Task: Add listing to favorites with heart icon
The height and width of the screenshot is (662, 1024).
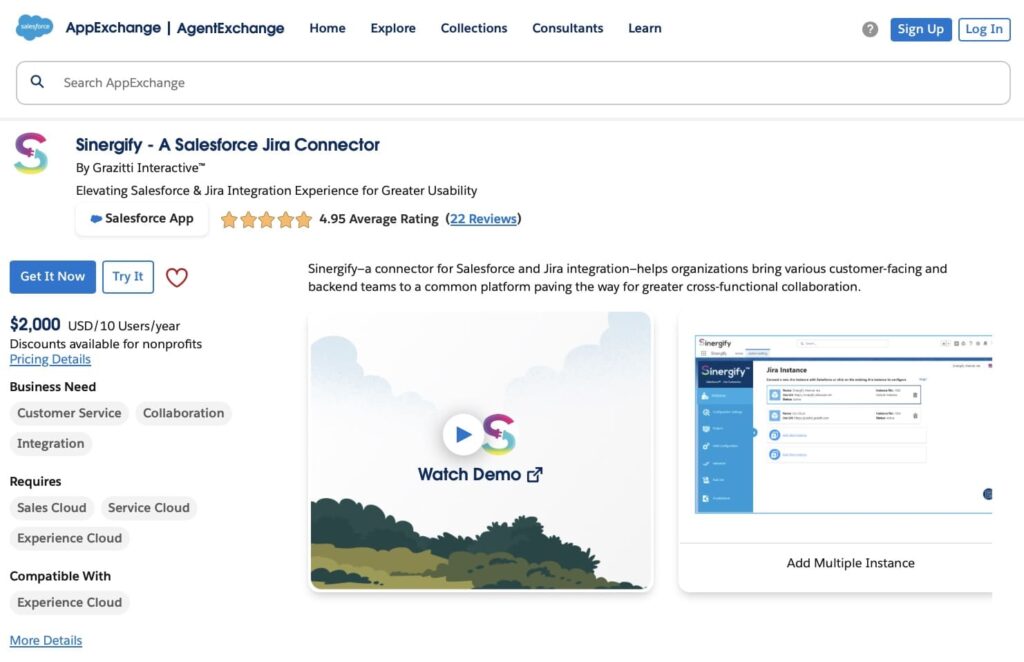Action: [x=176, y=277]
